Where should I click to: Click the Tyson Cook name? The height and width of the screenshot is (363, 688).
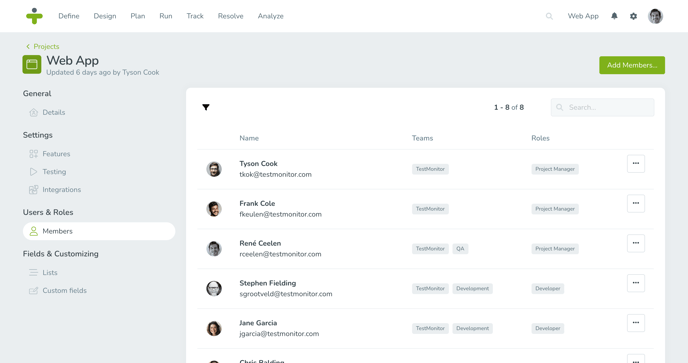(258, 164)
